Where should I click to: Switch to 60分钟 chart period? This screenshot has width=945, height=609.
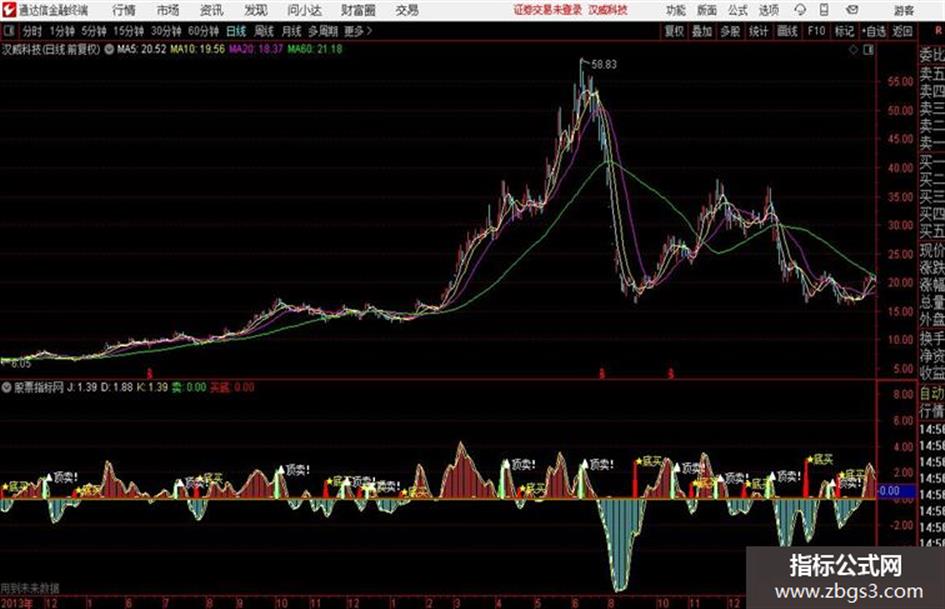204,31
